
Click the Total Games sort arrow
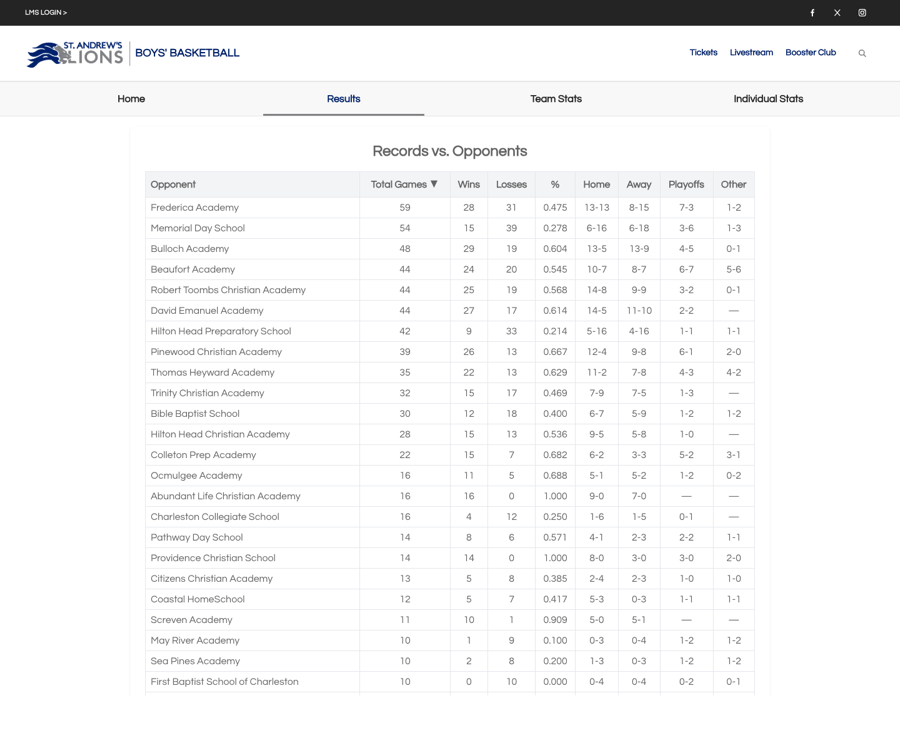434,184
